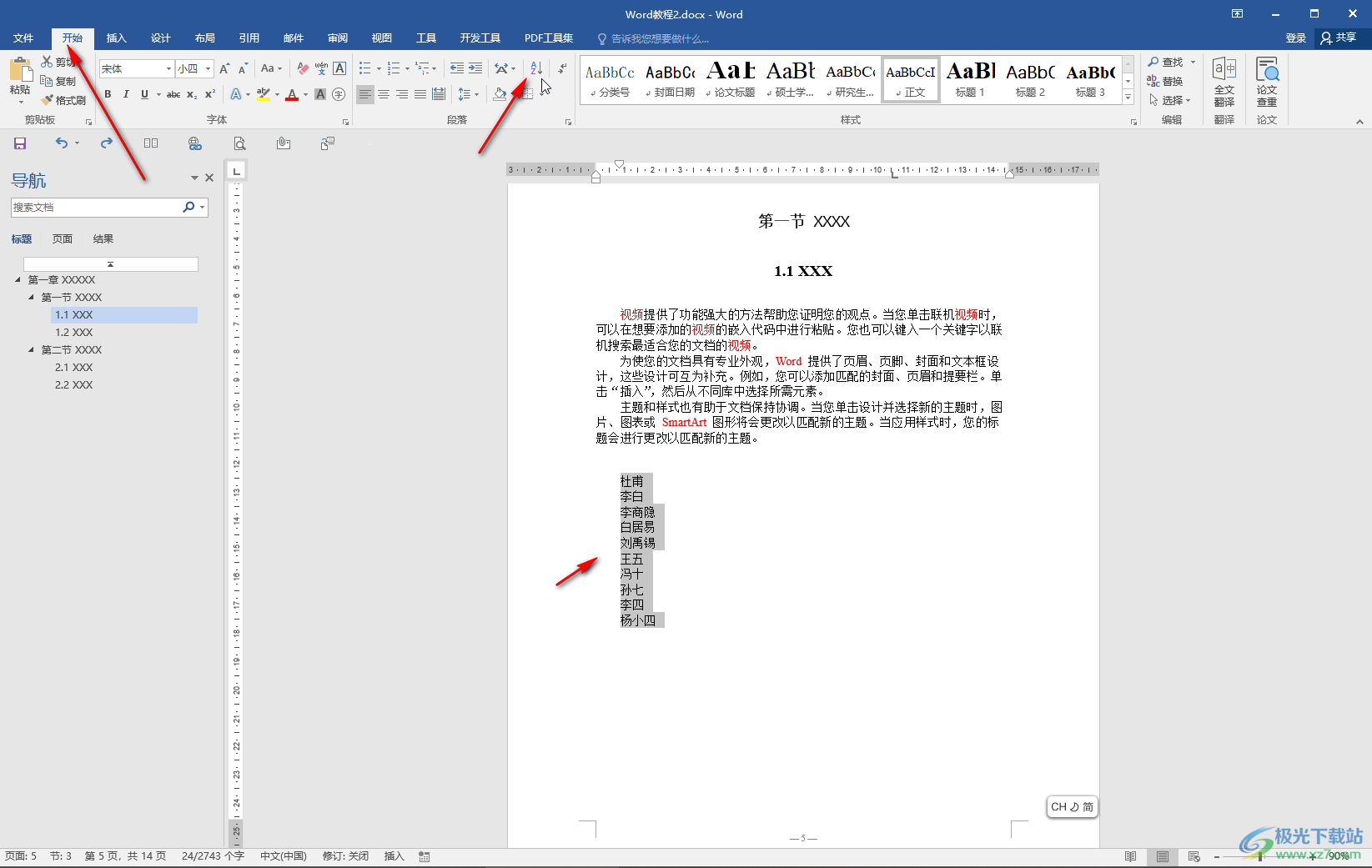Click the thesis duplicate check icon
The image size is (1372, 868).
(x=1267, y=82)
